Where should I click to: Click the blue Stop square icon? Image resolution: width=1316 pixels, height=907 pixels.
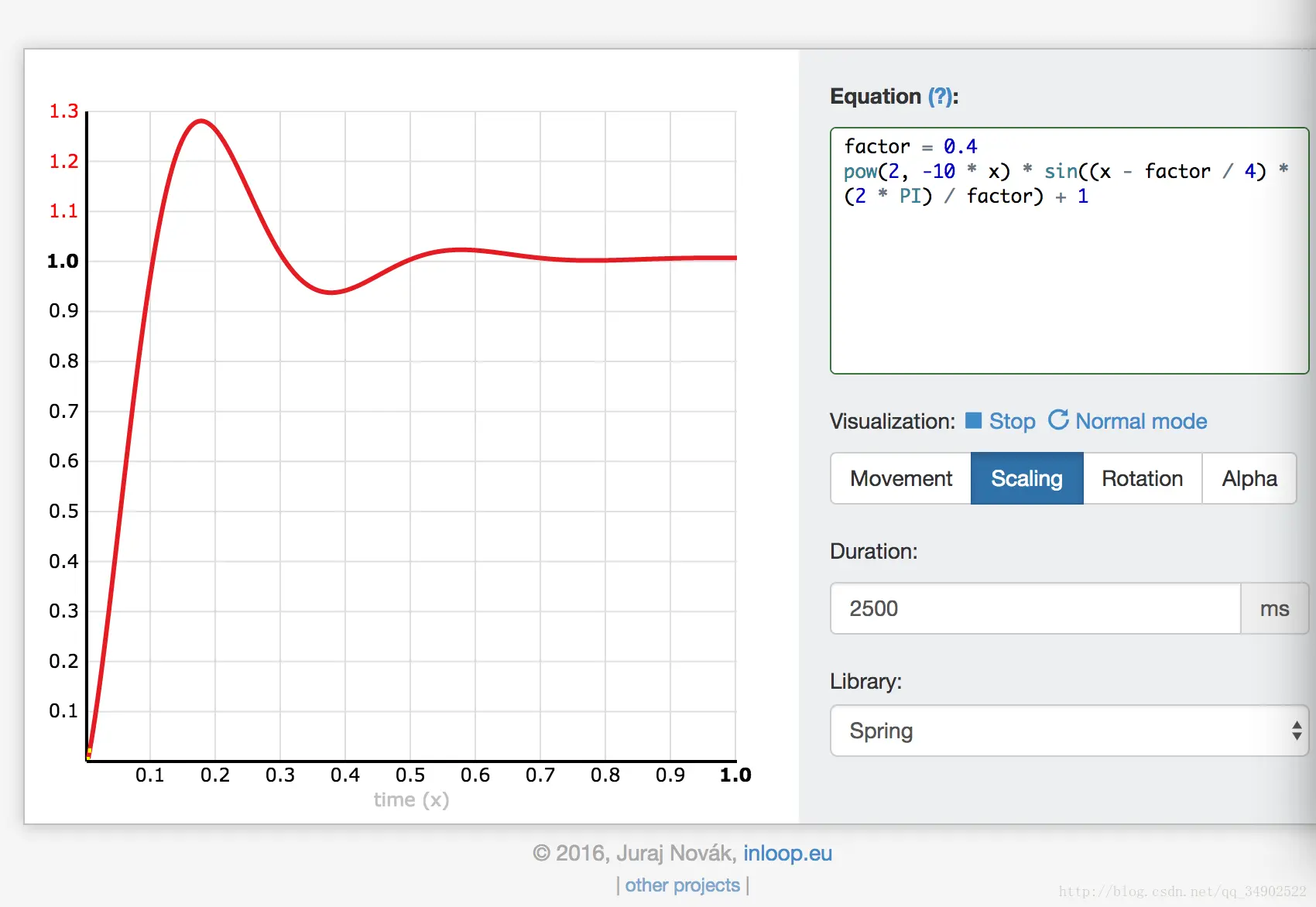pyautogui.click(x=974, y=421)
